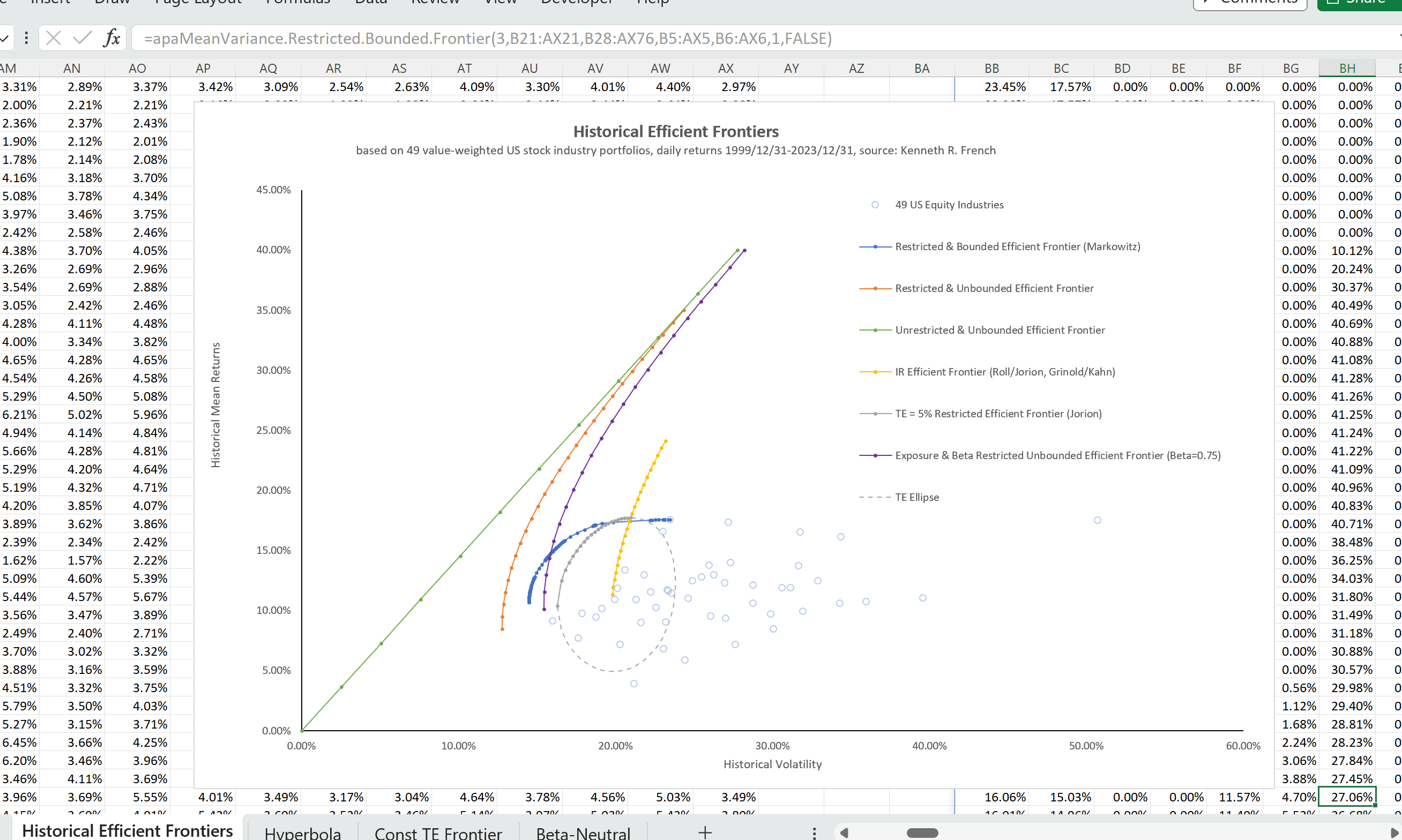This screenshot has height=840, width=1402.
Task: Click the horizontal scrollbar right arrow
Action: click(x=1394, y=832)
